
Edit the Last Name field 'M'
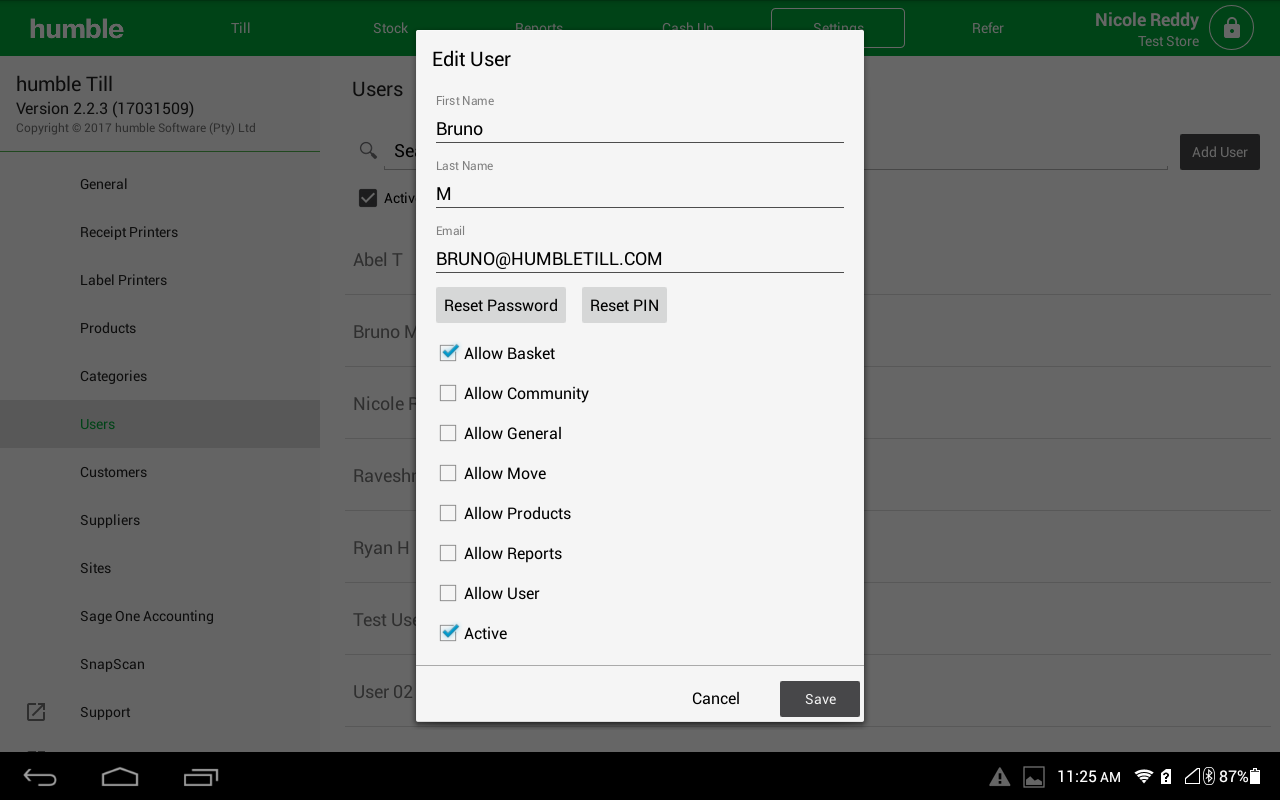640,194
